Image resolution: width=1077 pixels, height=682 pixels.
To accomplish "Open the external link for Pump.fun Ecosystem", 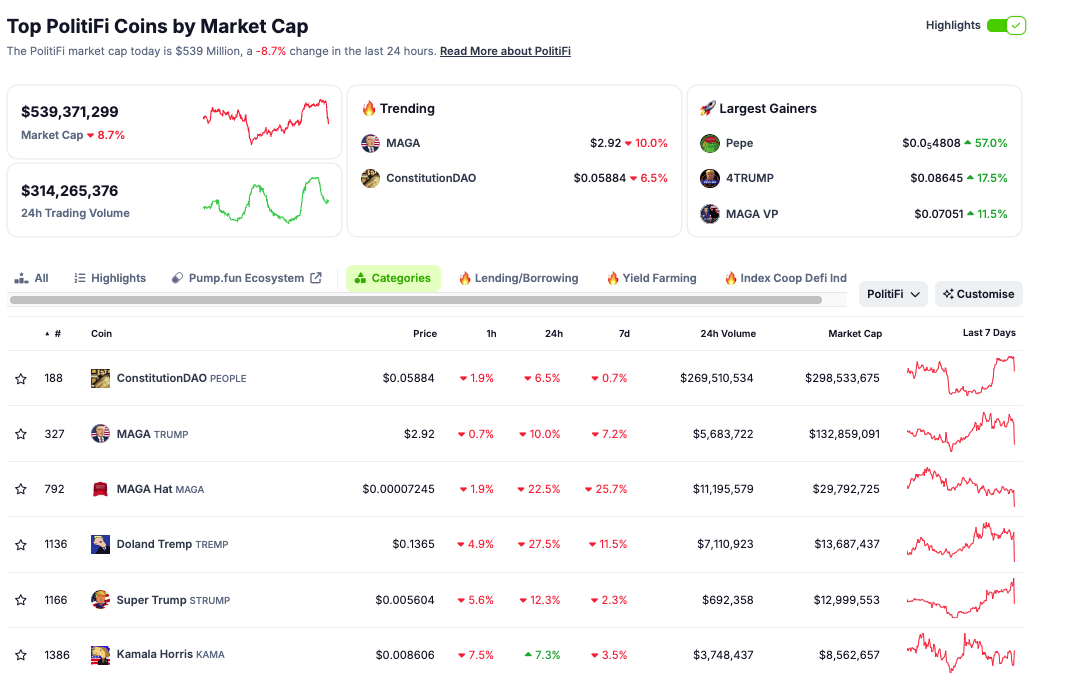I will [x=316, y=277].
